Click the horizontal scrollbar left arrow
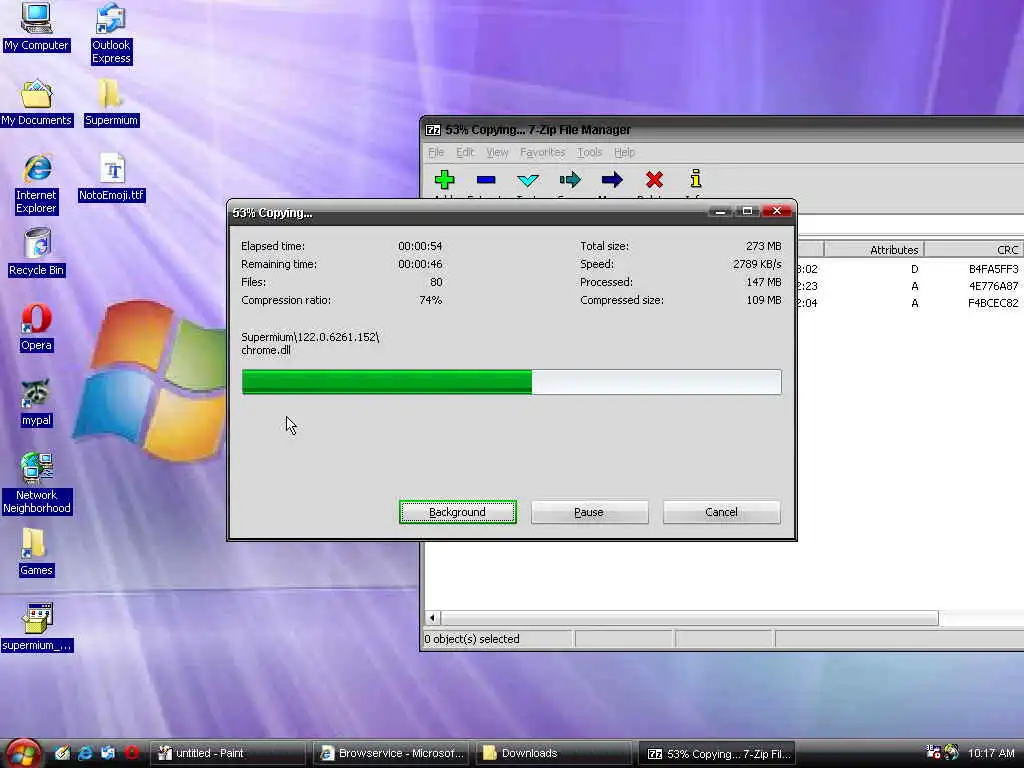 click(x=432, y=617)
